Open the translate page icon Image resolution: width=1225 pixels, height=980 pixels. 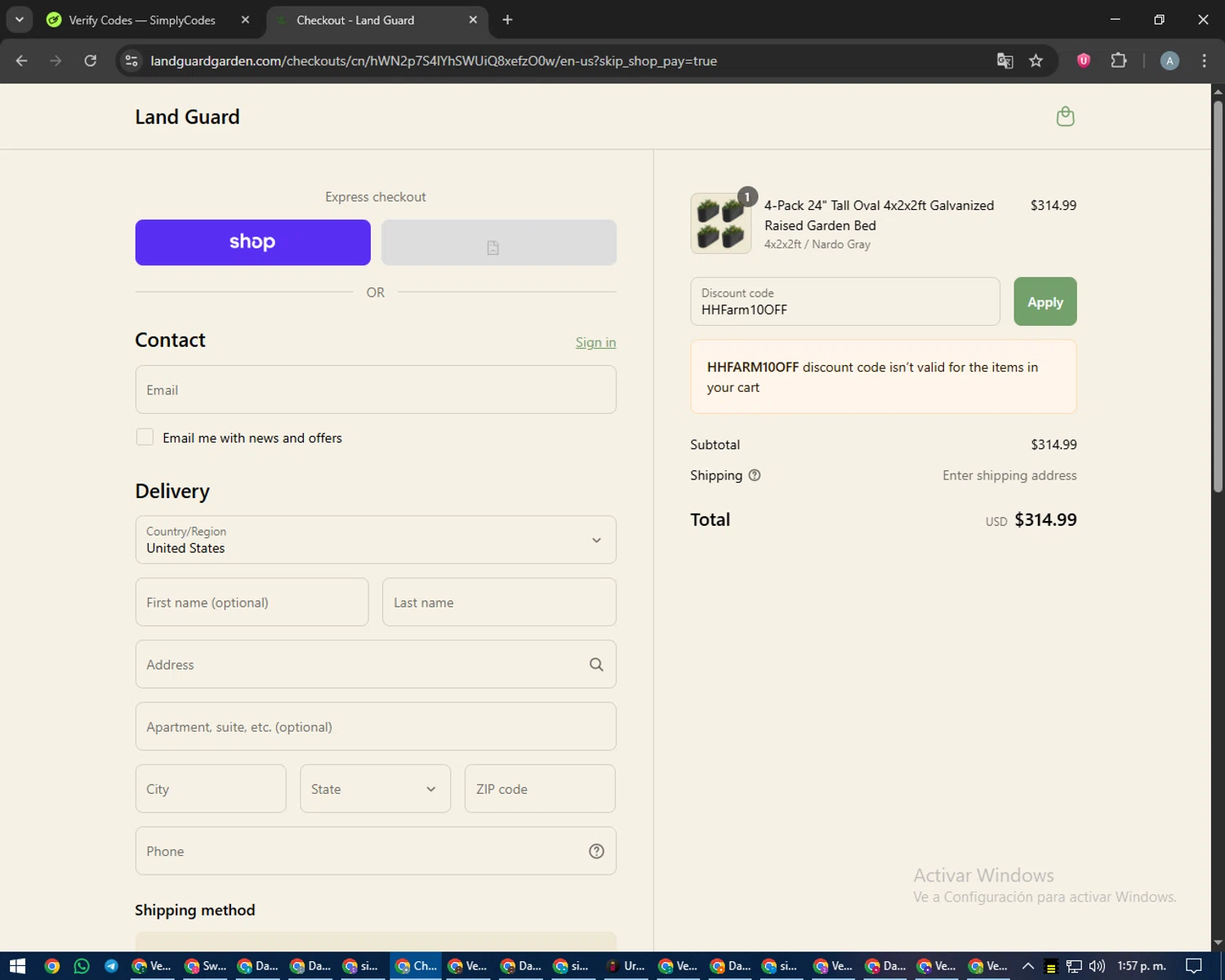click(x=1005, y=60)
